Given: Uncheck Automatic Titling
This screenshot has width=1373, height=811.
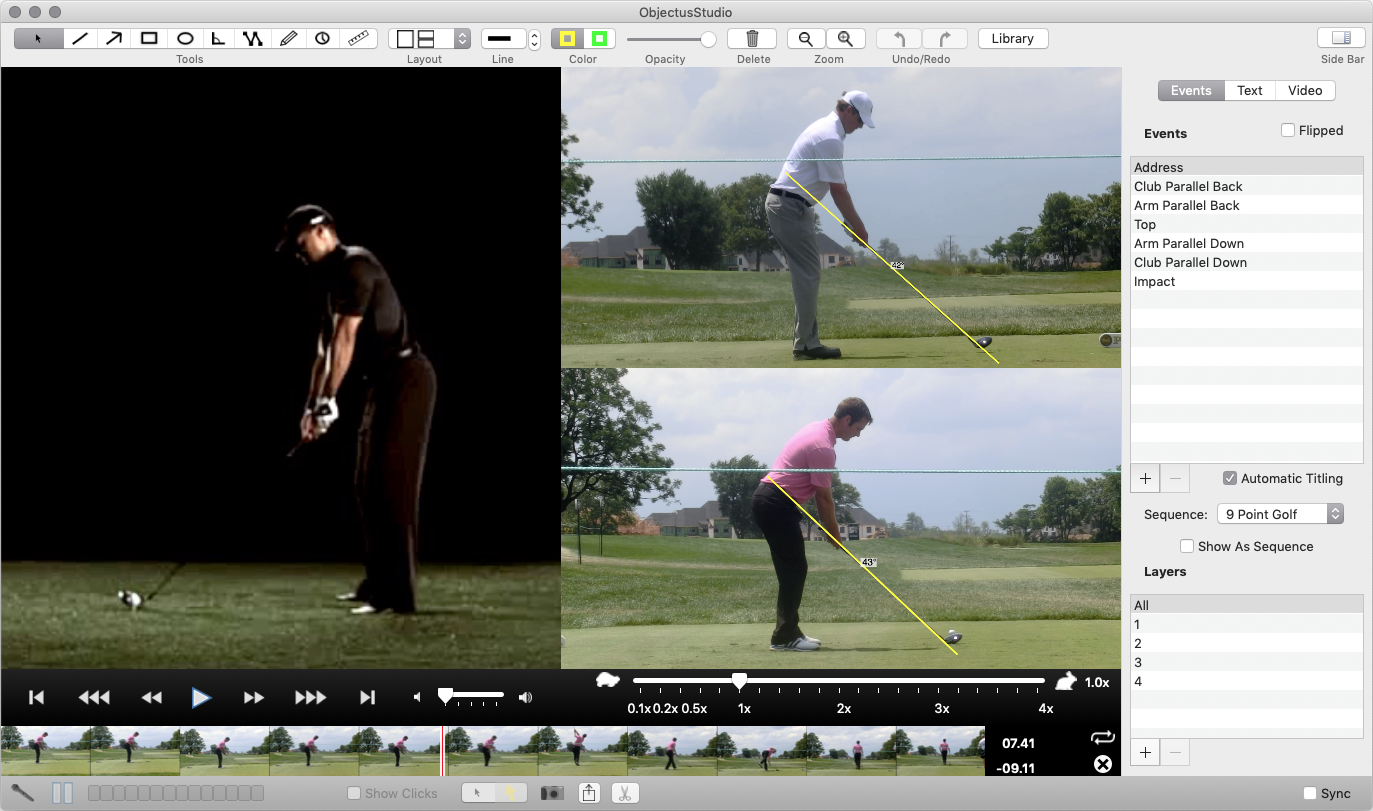Looking at the screenshot, I should click(x=1230, y=479).
